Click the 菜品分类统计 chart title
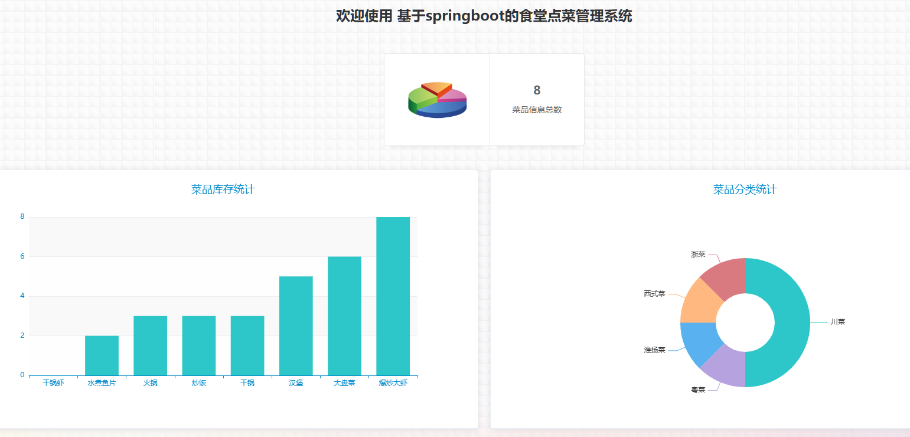 click(745, 189)
